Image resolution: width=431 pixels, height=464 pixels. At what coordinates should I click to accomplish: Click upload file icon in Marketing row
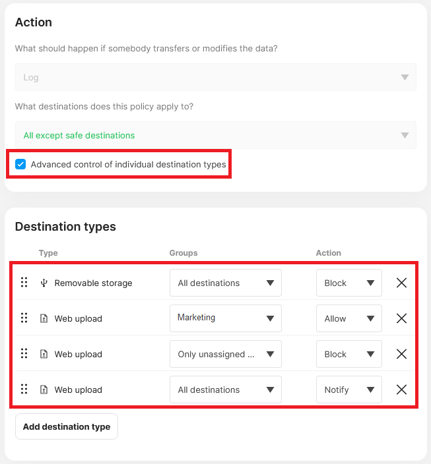point(44,318)
